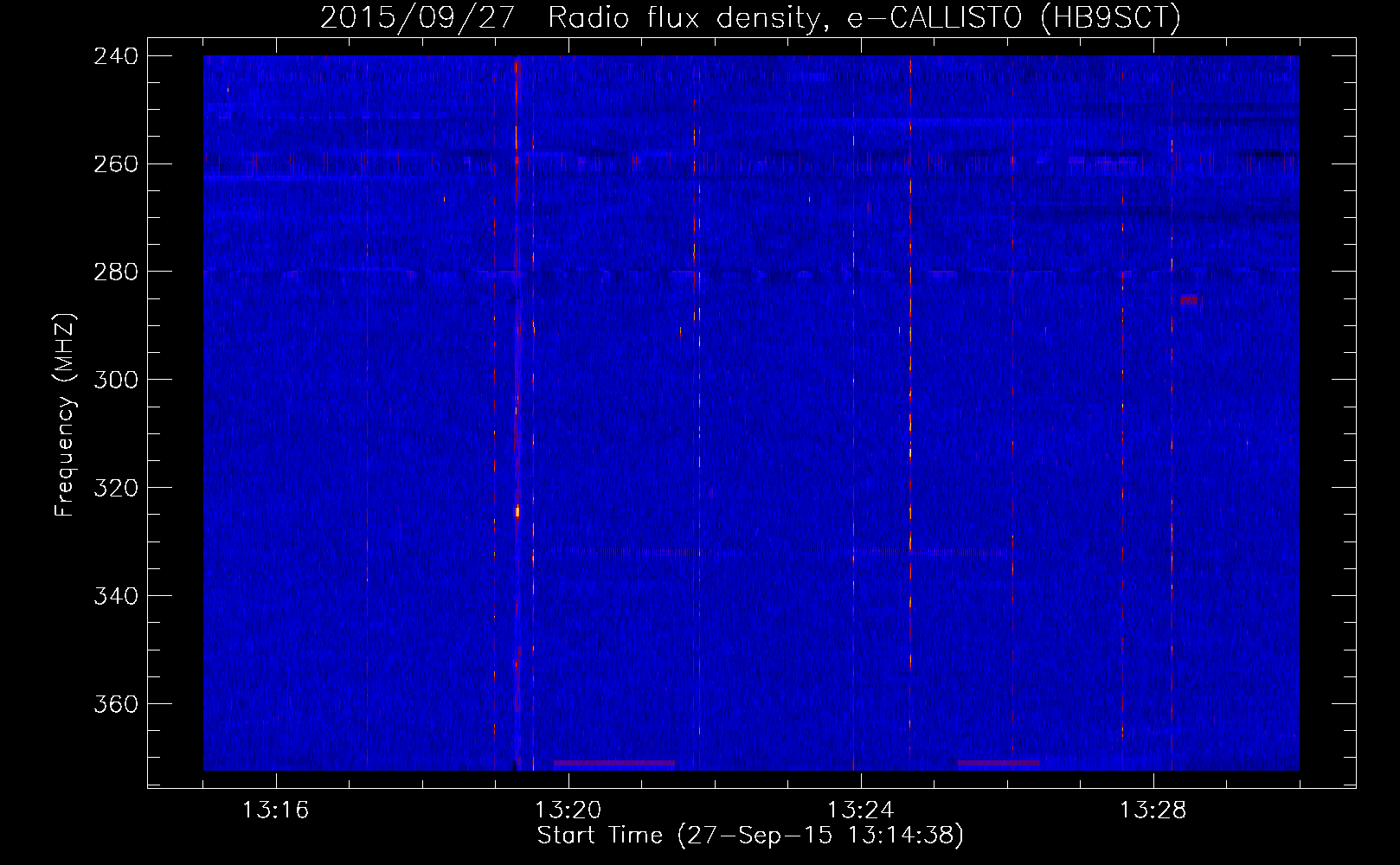Click the 360 frequency tick label
This screenshot has width=1400, height=865.
[116, 705]
